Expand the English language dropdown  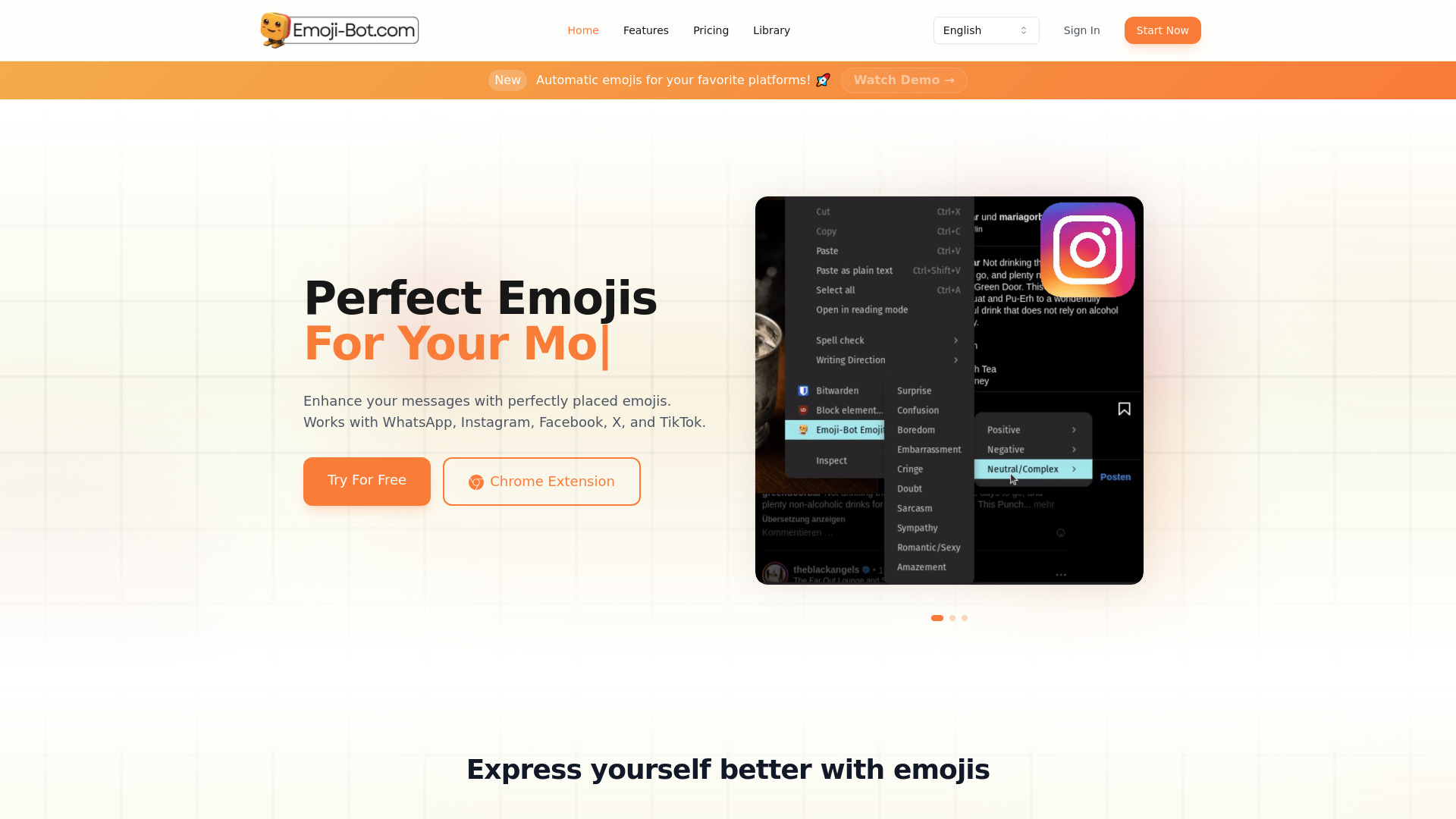point(986,30)
